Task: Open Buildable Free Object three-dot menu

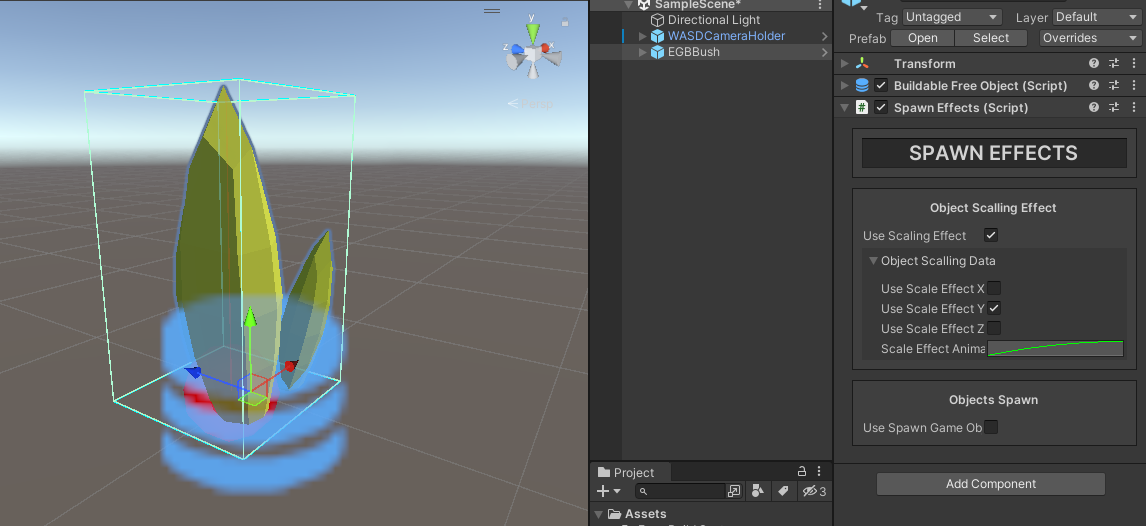Action: [1134, 85]
